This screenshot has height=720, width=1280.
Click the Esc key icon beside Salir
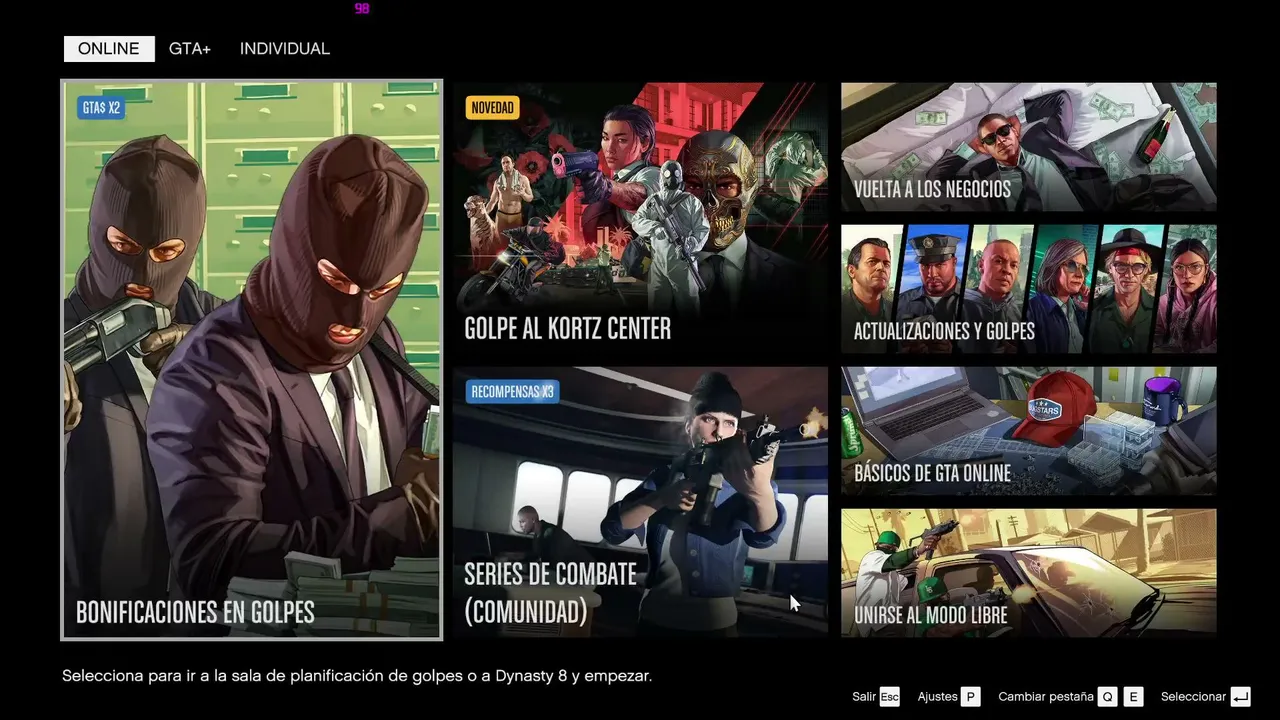890,697
